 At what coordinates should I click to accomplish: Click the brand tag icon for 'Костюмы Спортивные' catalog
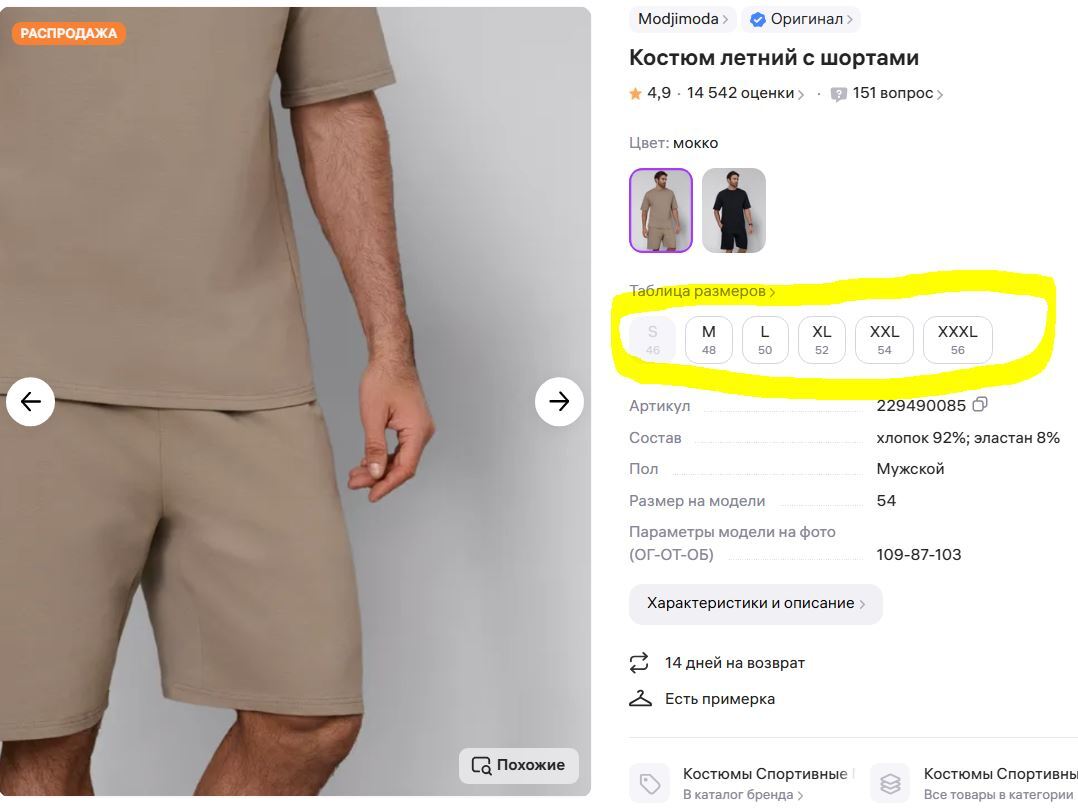point(649,781)
